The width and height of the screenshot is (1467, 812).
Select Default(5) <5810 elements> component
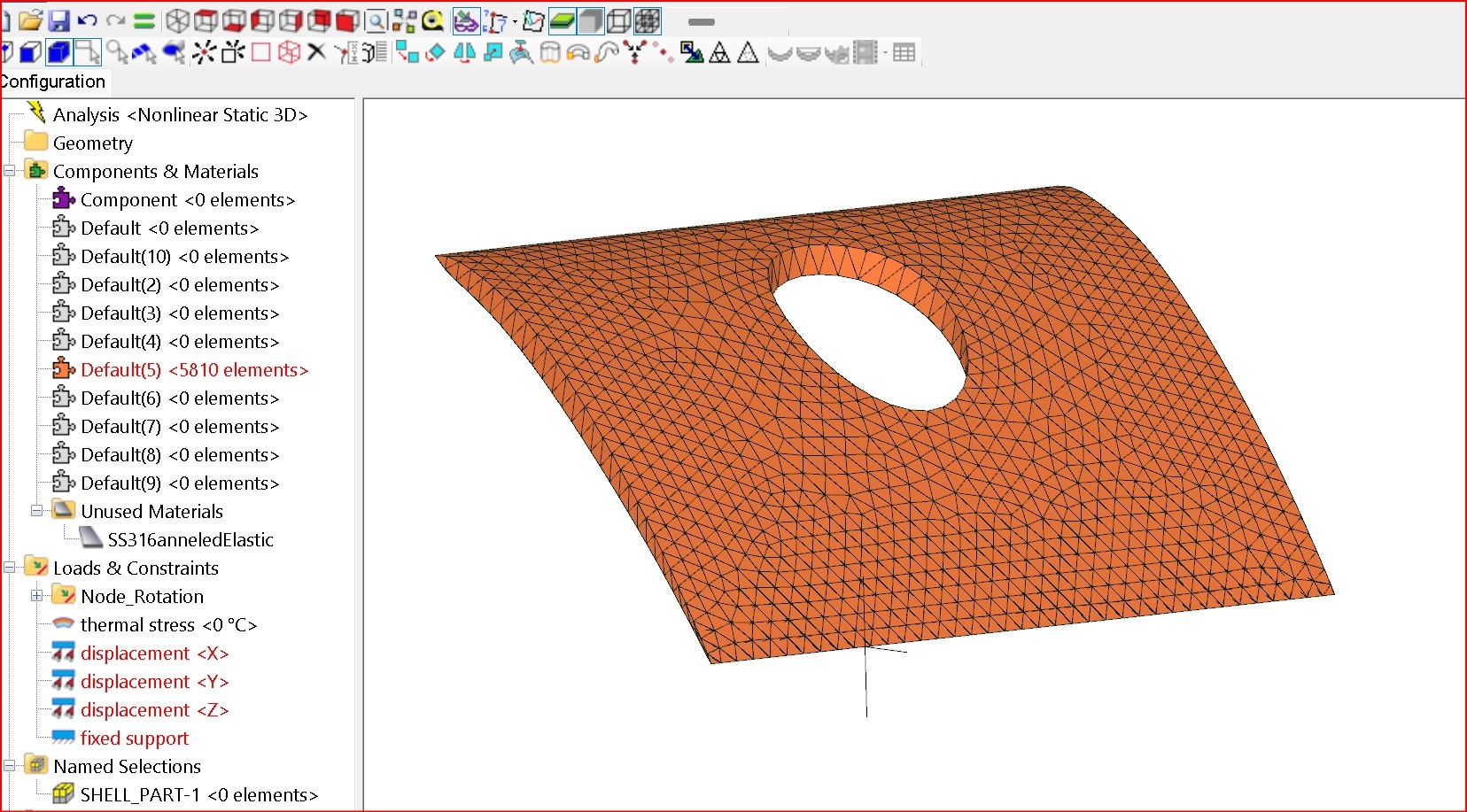(x=194, y=370)
